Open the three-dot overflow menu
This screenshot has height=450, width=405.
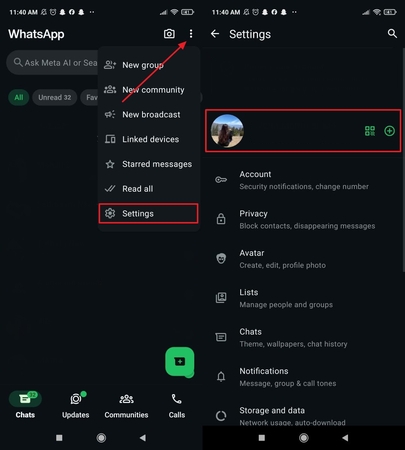pos(191,34)
